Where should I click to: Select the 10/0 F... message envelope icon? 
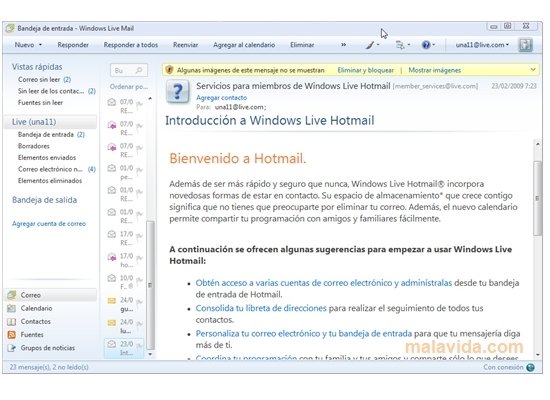click(112, 278)
